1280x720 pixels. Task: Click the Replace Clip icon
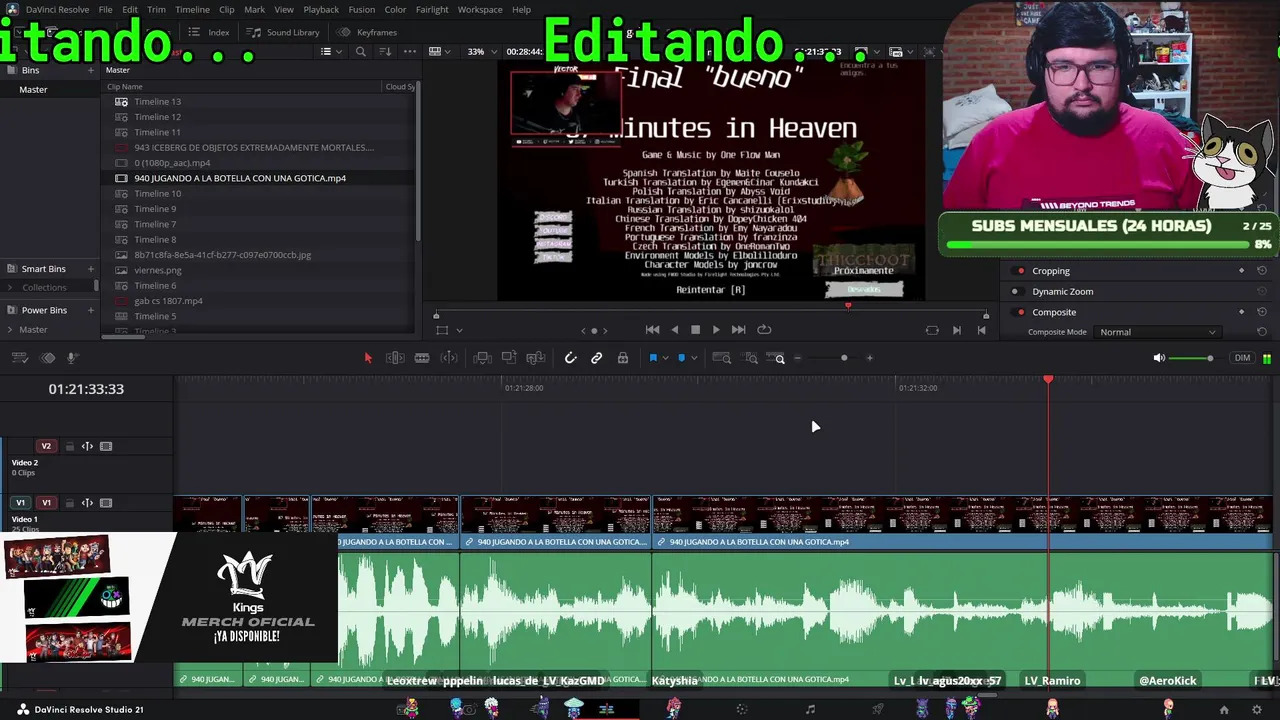click(536, 358)
